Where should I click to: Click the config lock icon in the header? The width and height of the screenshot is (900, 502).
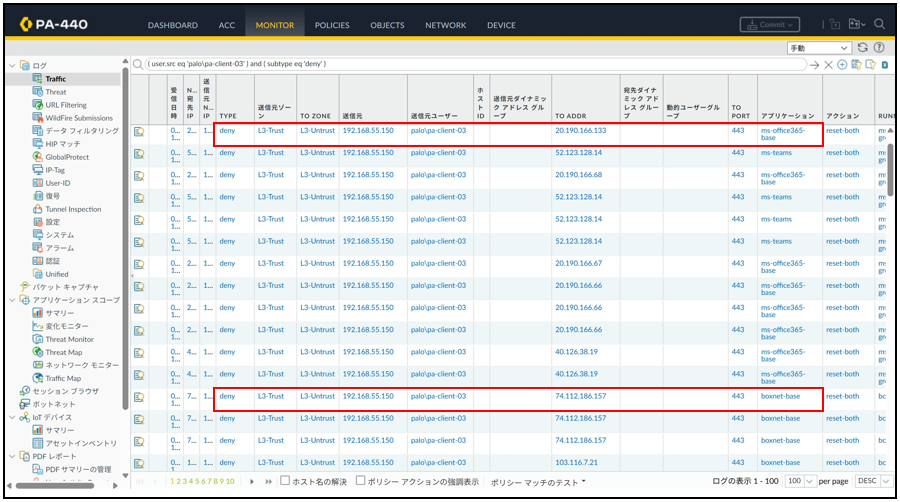tap(835, 24)
